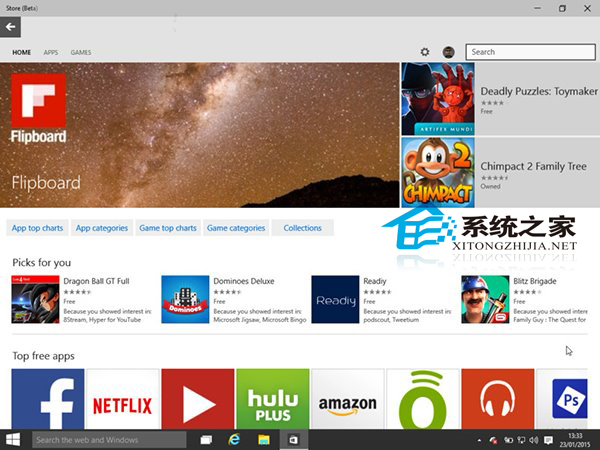The image size is (600, 450).
Task: Open App top charts link
Action: (37, 228)
